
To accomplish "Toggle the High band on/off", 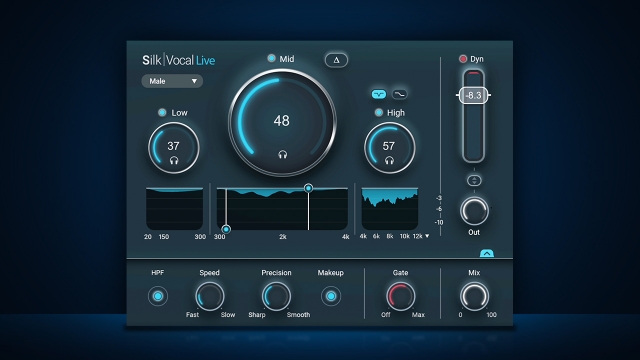I will (x=379, y=112).
